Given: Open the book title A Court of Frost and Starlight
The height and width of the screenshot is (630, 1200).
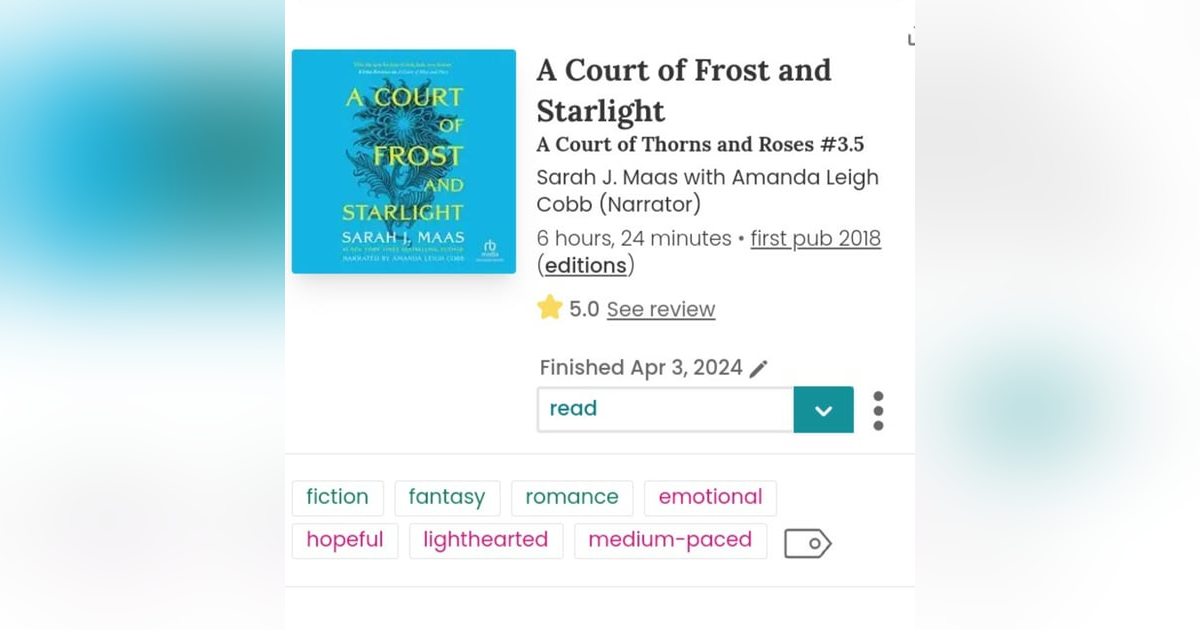Looking at the screenshot, I should pyautogui.click(x=683, y=90).
